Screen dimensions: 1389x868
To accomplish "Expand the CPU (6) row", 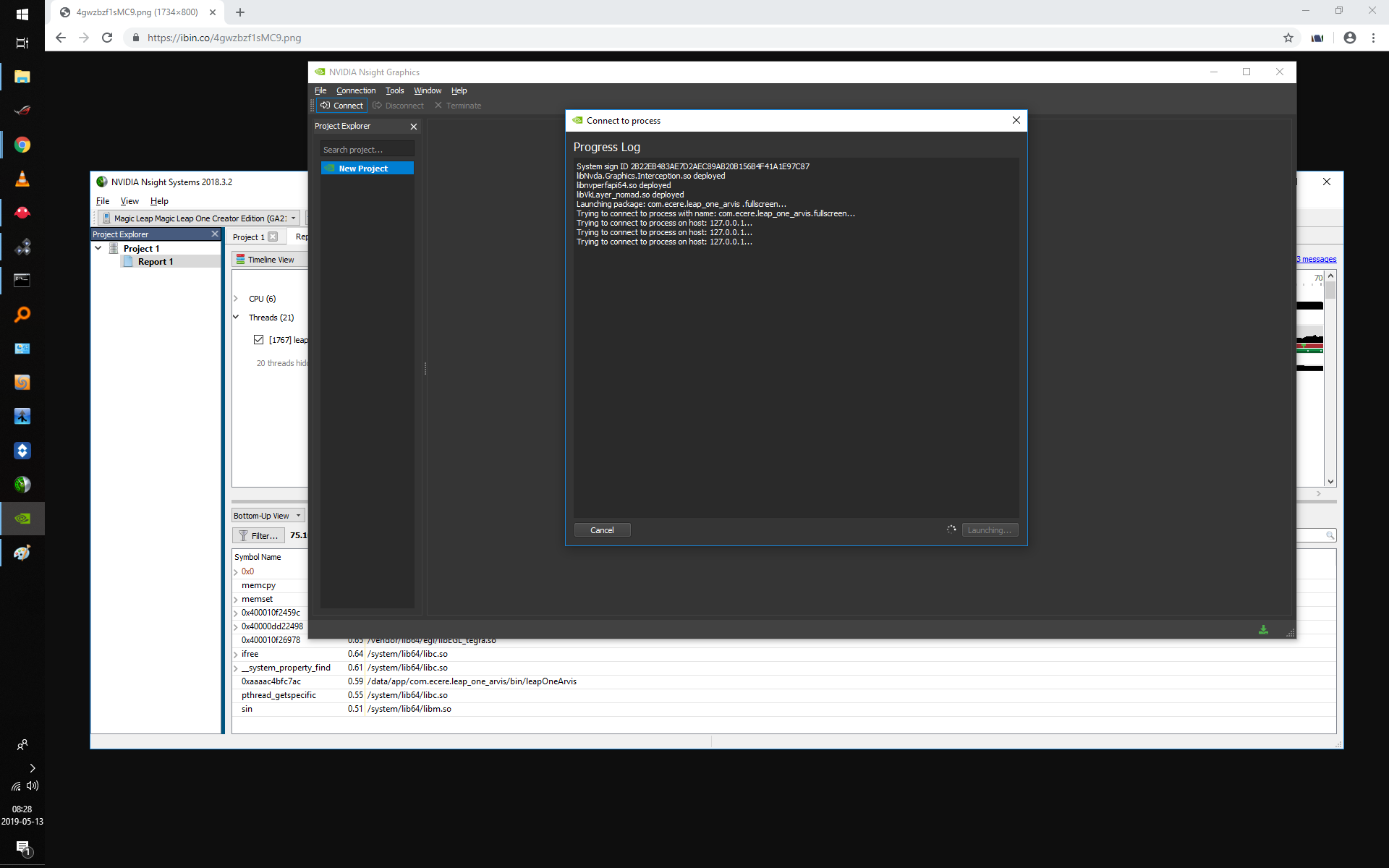I will tap(236, 299).
